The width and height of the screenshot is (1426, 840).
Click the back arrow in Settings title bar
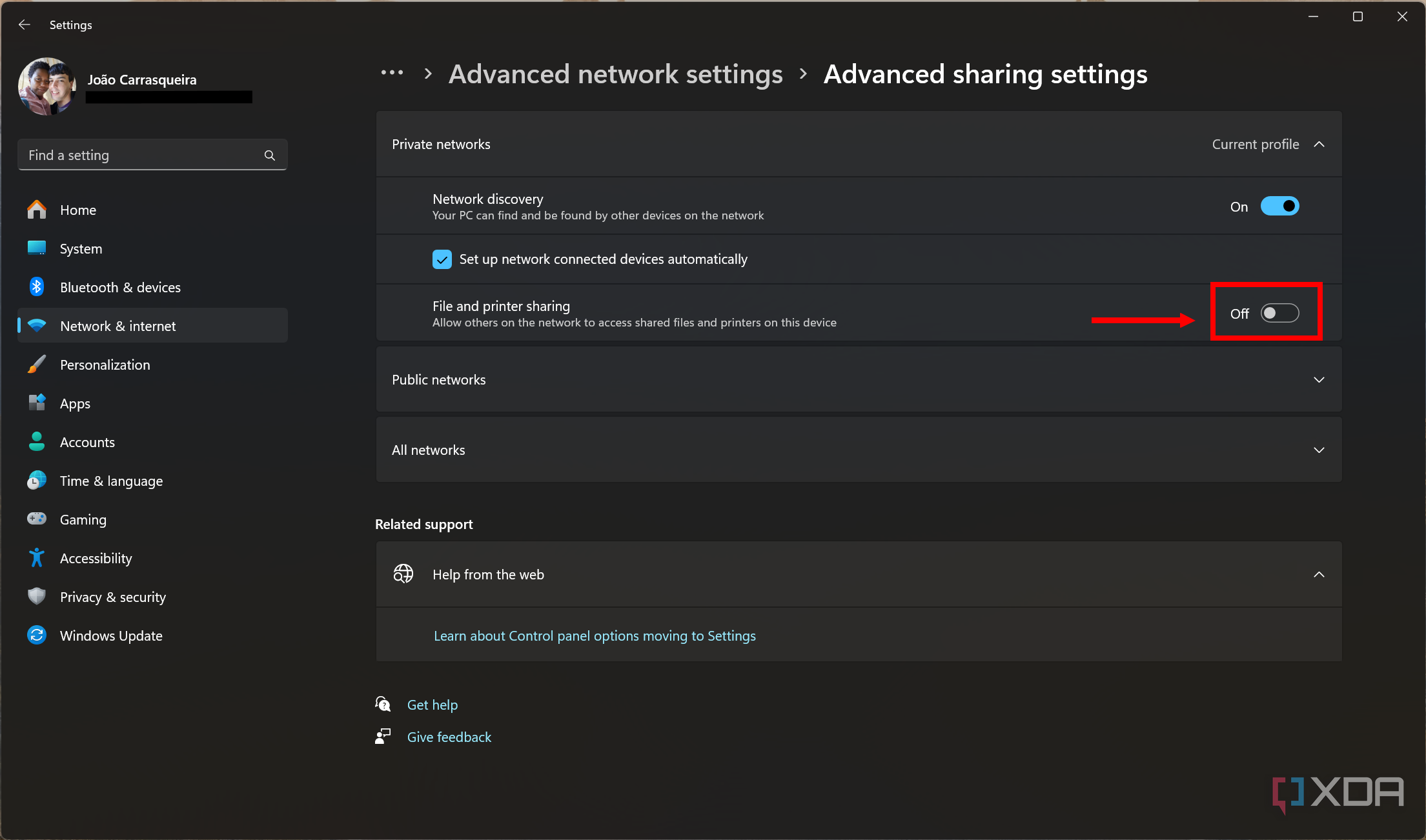25,25
